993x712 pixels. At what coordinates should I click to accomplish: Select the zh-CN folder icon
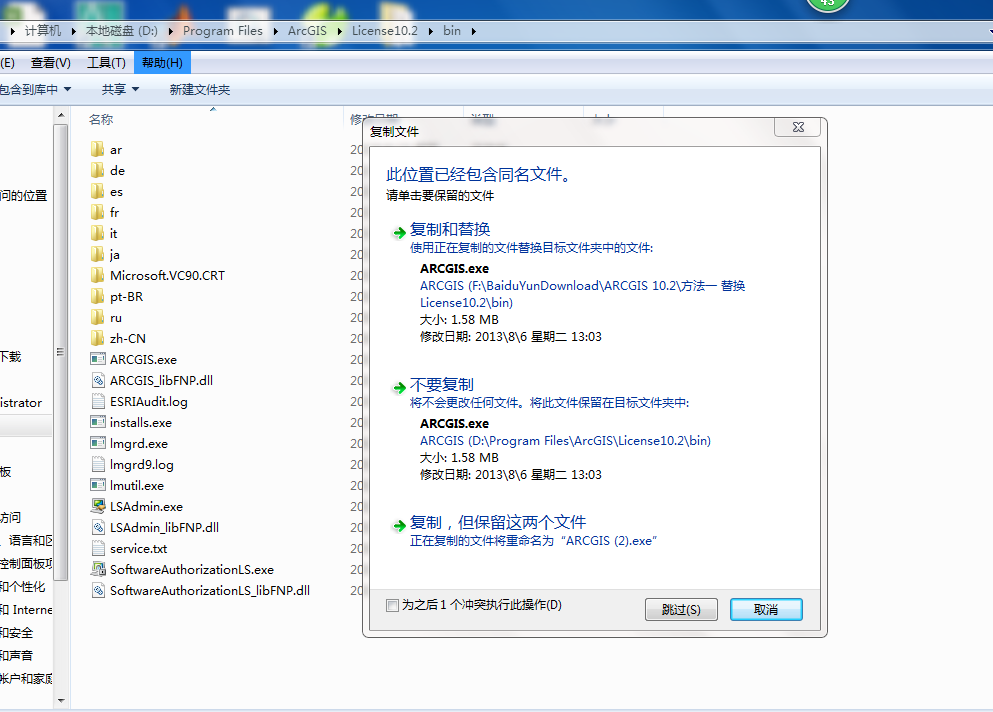tap(97, 338)
